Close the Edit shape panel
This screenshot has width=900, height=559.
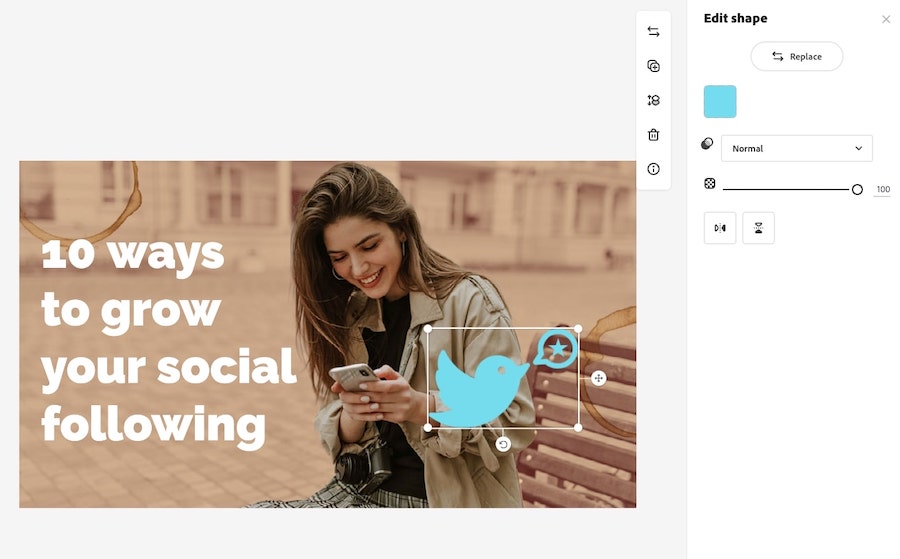tap(886, 20)
